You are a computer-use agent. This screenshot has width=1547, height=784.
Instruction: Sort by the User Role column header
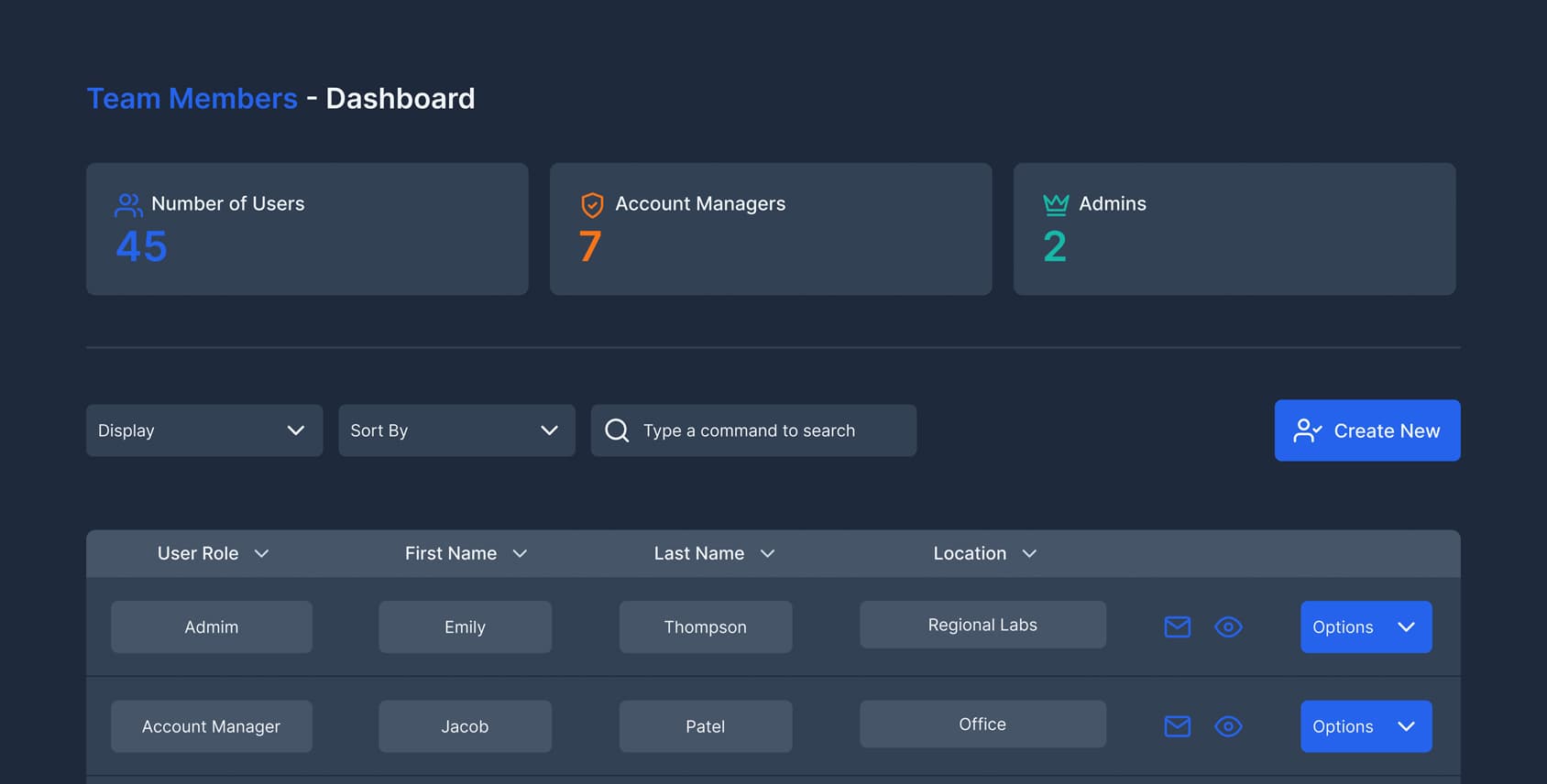(x=213, y=553)
